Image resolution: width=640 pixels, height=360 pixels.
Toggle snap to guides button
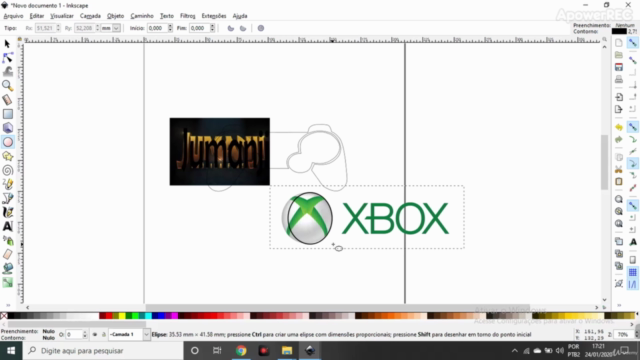pyautogui.click(x=633, y=284)
